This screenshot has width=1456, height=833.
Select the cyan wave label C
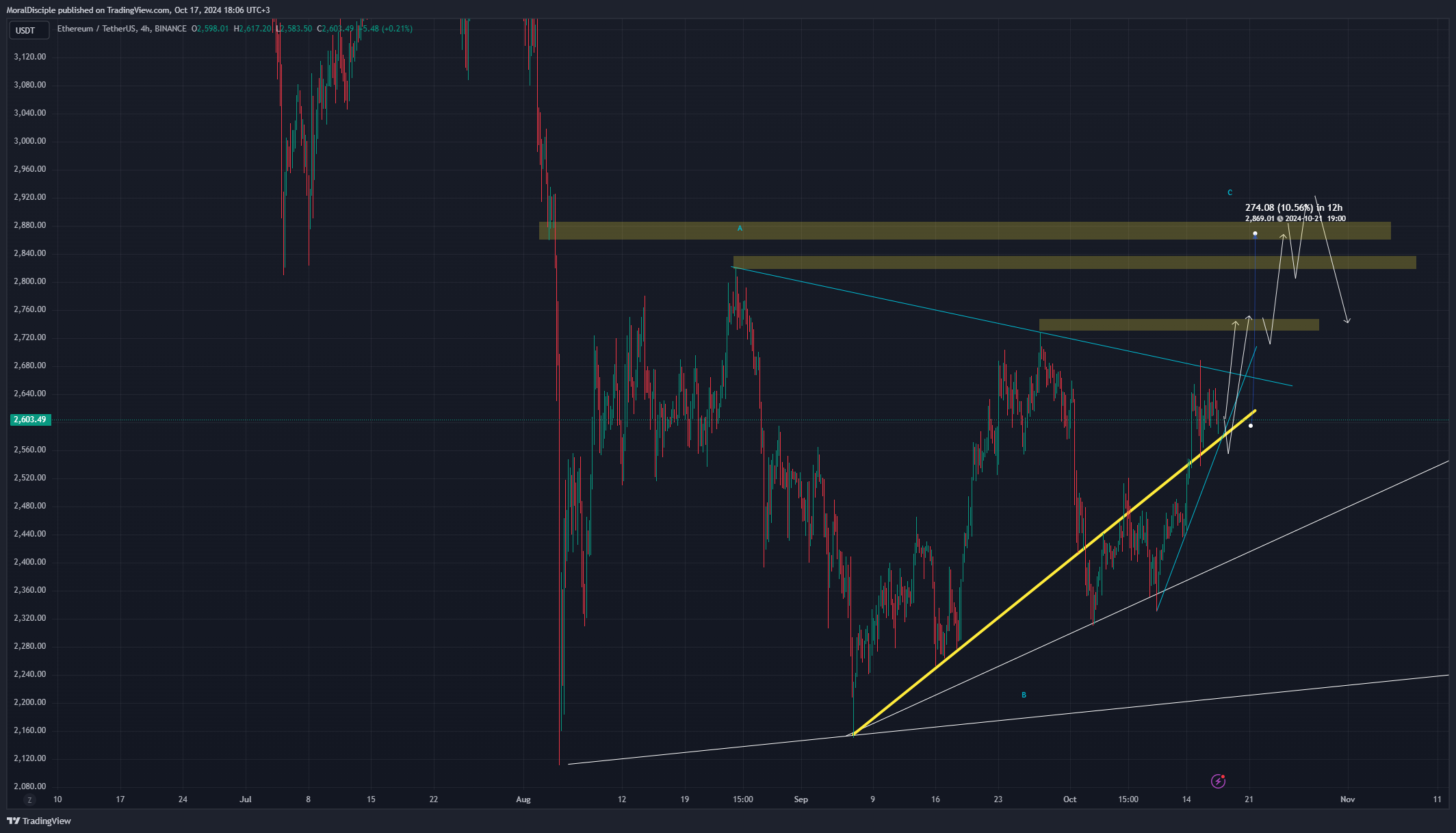point(1230,193)
